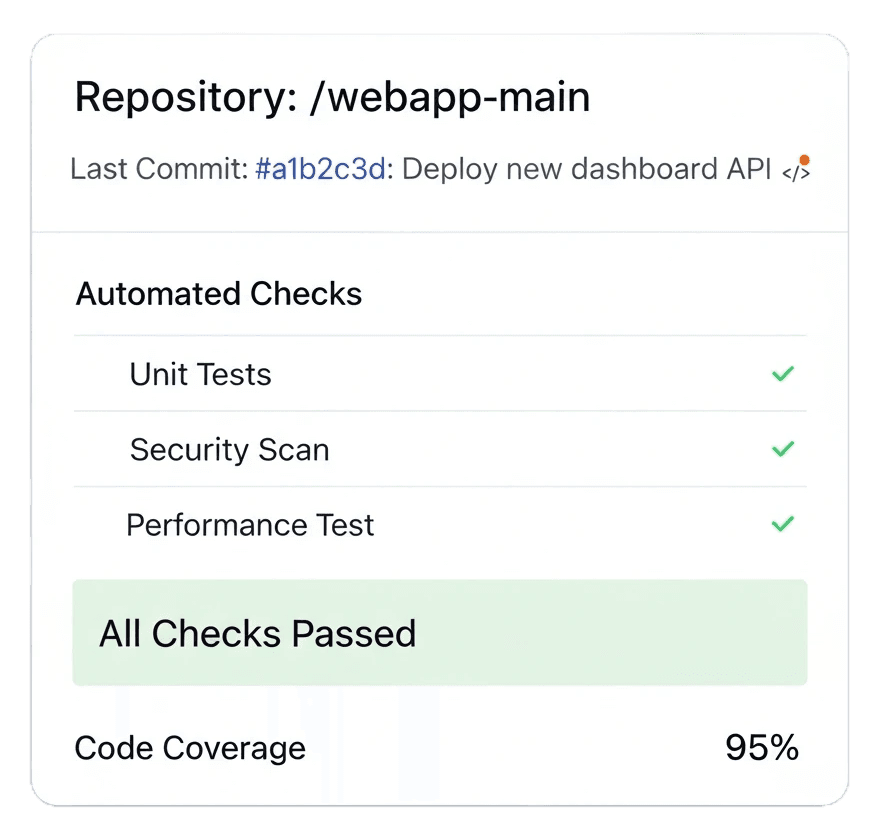Viewport: 893px width, 830px height.
Task: Click the Automated Checks section heading
Action: [x=219, y=294]
